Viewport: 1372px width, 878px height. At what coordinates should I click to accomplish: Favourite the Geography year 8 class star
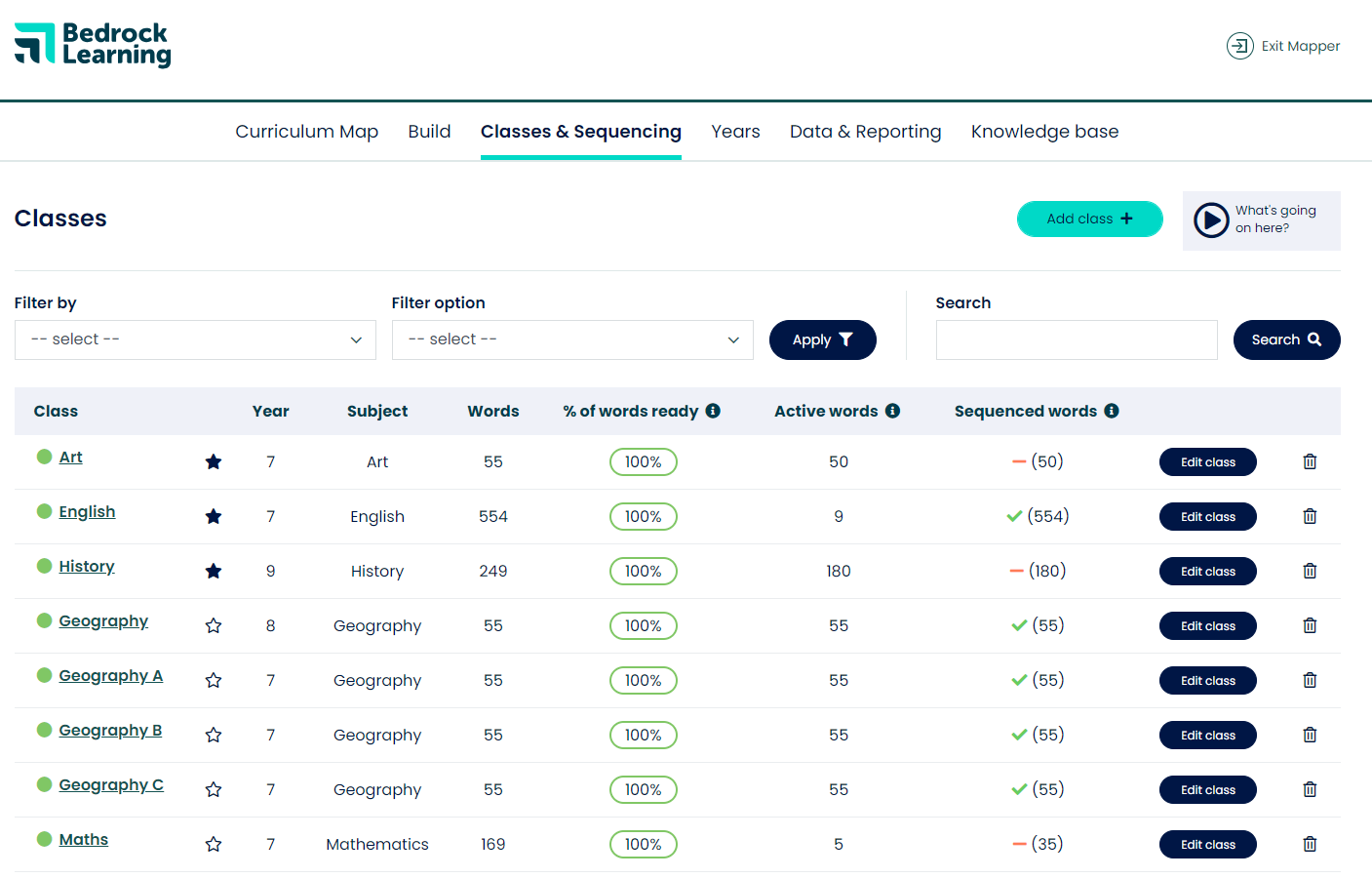click(214, 625)
